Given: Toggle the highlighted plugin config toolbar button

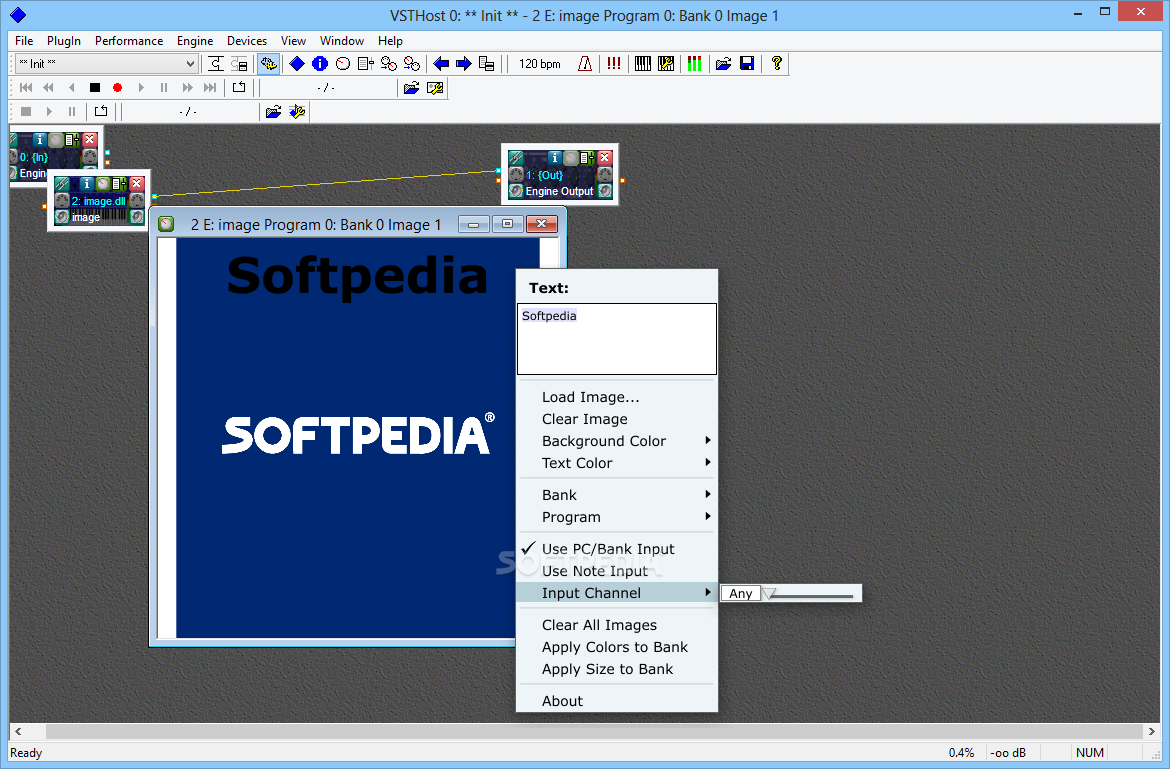Looking at the screenshot, I should [269, 63].
